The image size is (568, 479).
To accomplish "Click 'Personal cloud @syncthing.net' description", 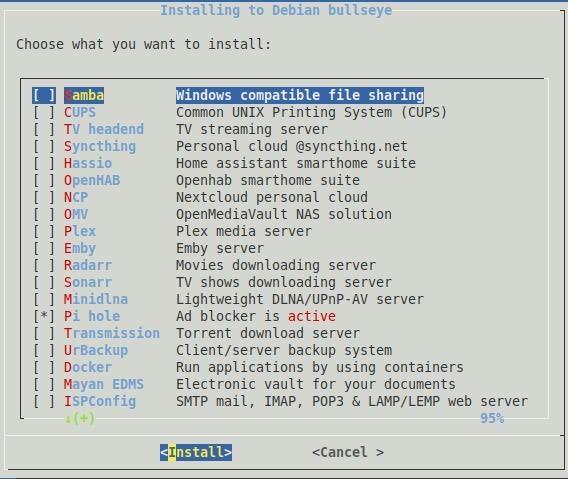I will 292,146.
